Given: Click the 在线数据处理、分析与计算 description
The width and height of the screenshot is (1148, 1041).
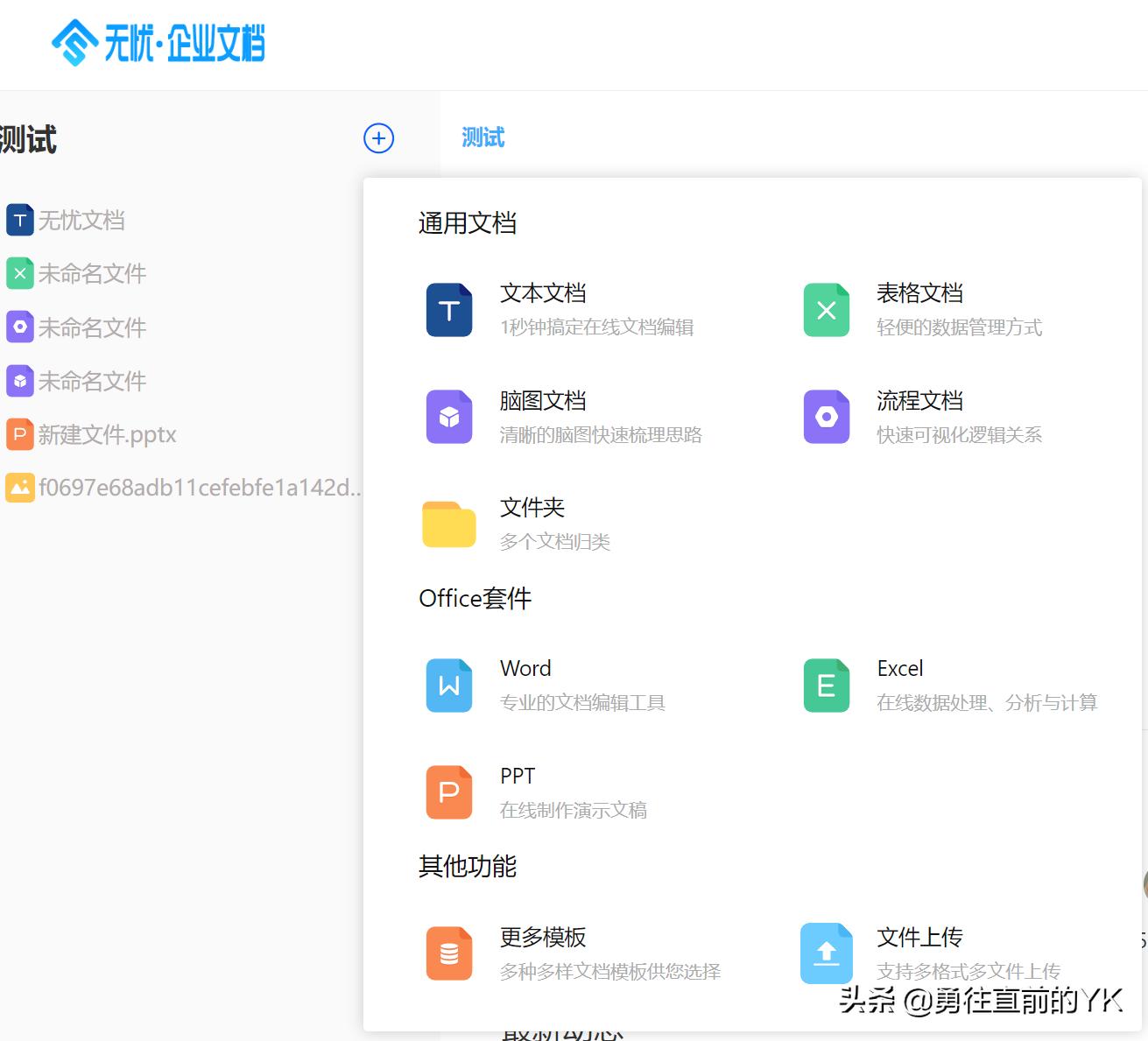Looking at the screenshot, I should coord(988,703).
